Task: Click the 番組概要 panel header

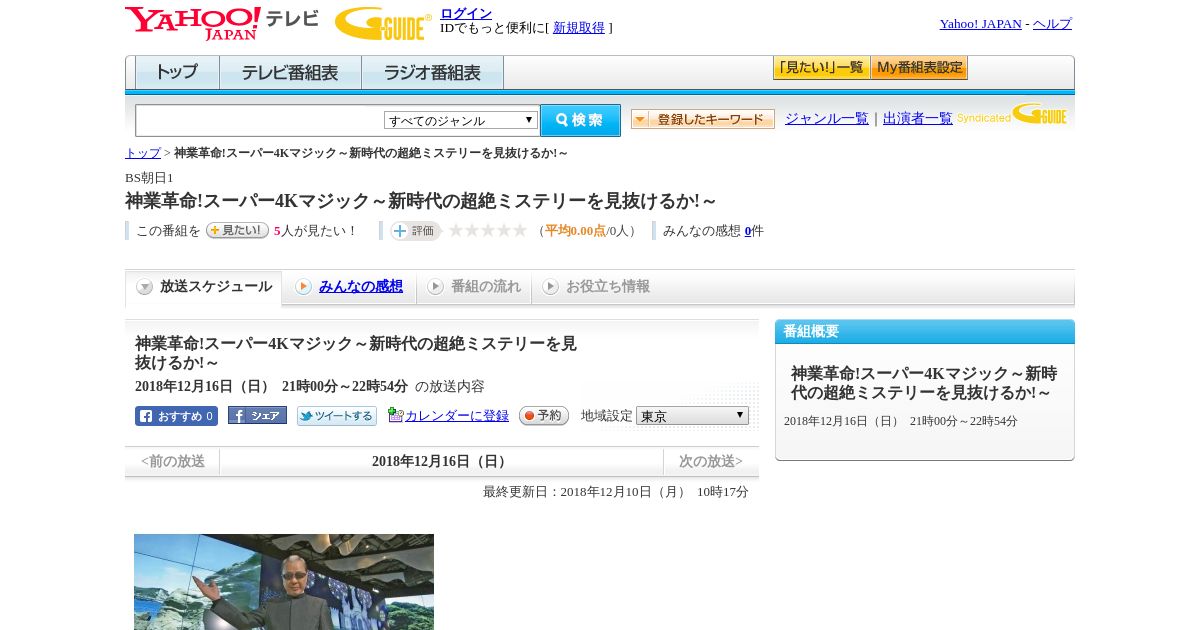Action: click(x=925, y=332)
